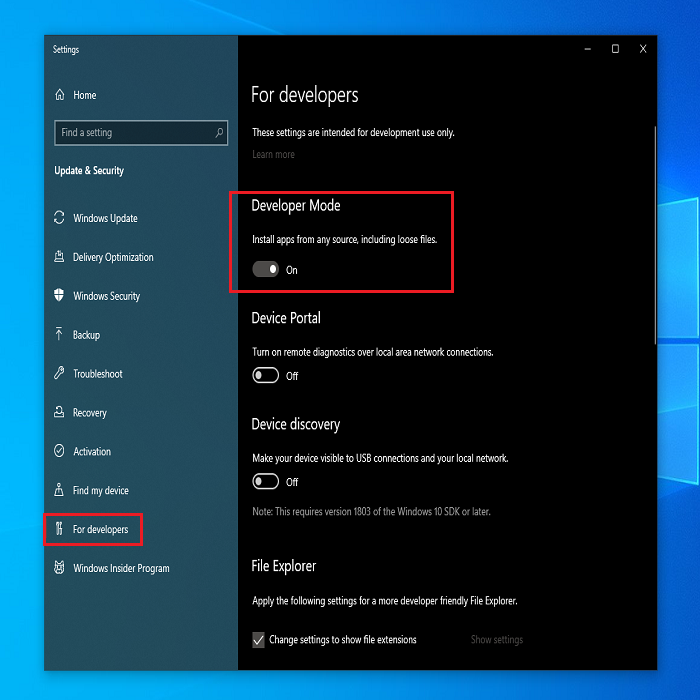Open the Troubleshoot label
700x700 pixels.
[98, 374]
